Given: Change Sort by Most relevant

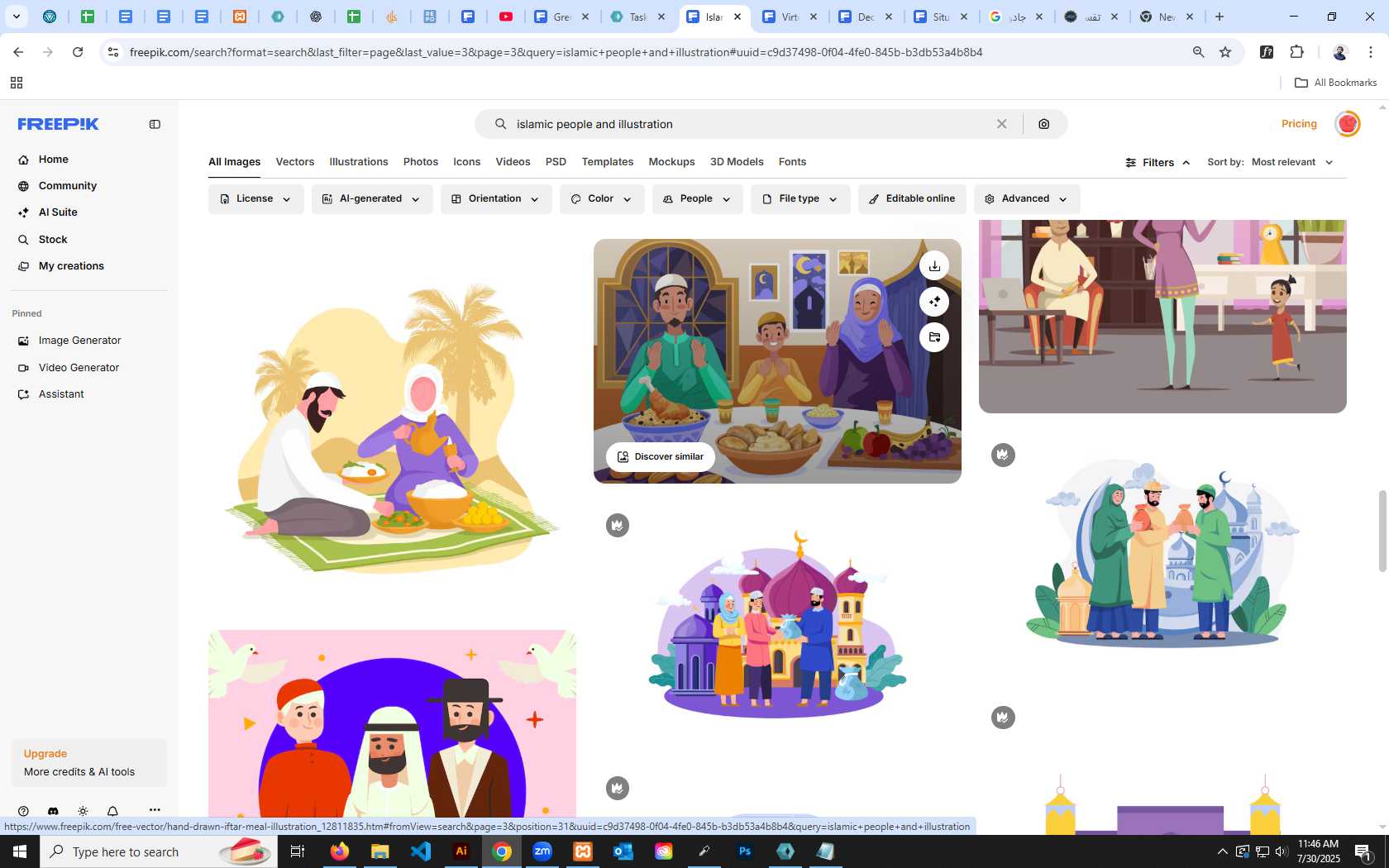Looking at the screenshot, I should click(x=1292, y=162).
